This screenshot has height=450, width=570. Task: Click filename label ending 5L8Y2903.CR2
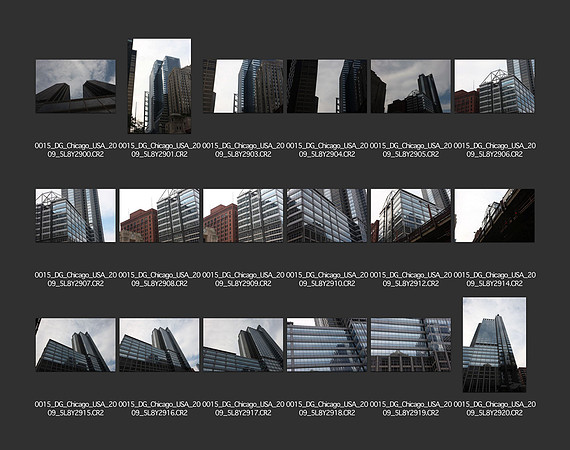[243, 150]
